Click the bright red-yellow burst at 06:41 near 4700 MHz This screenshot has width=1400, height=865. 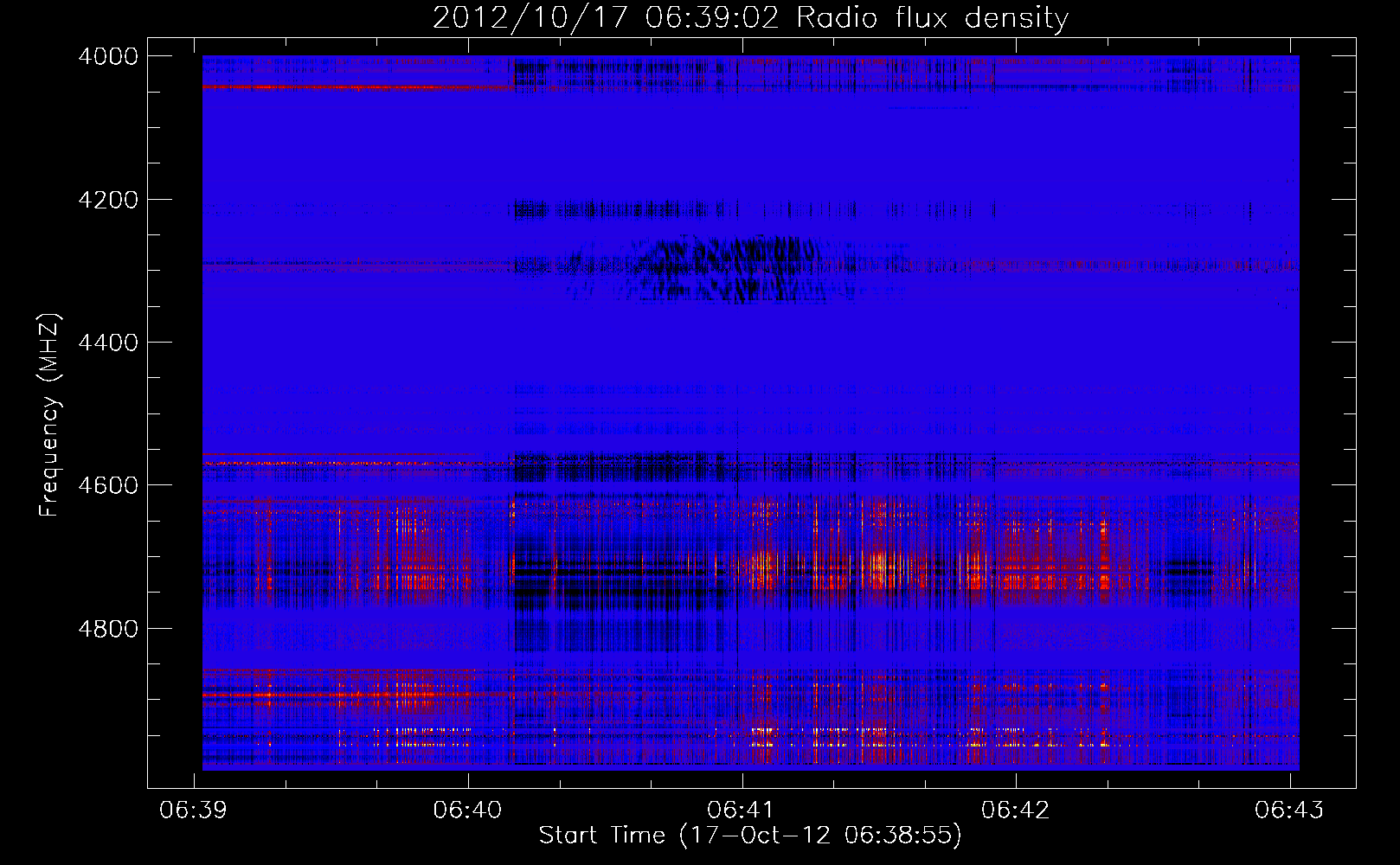click(x=766, y=569)
